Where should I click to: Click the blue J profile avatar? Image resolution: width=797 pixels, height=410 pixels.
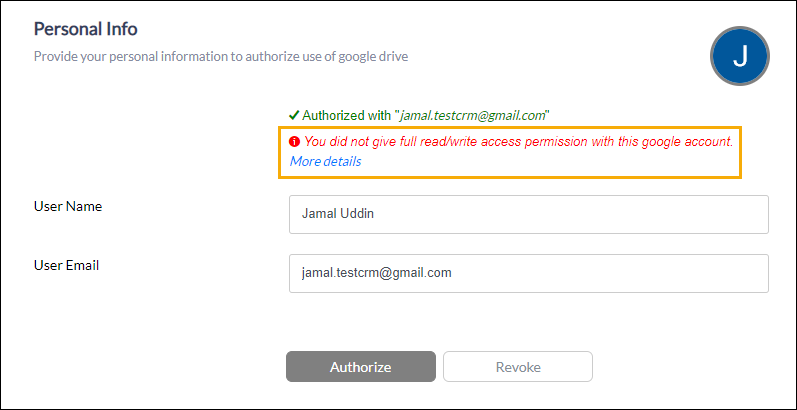[x=740, y=56]
